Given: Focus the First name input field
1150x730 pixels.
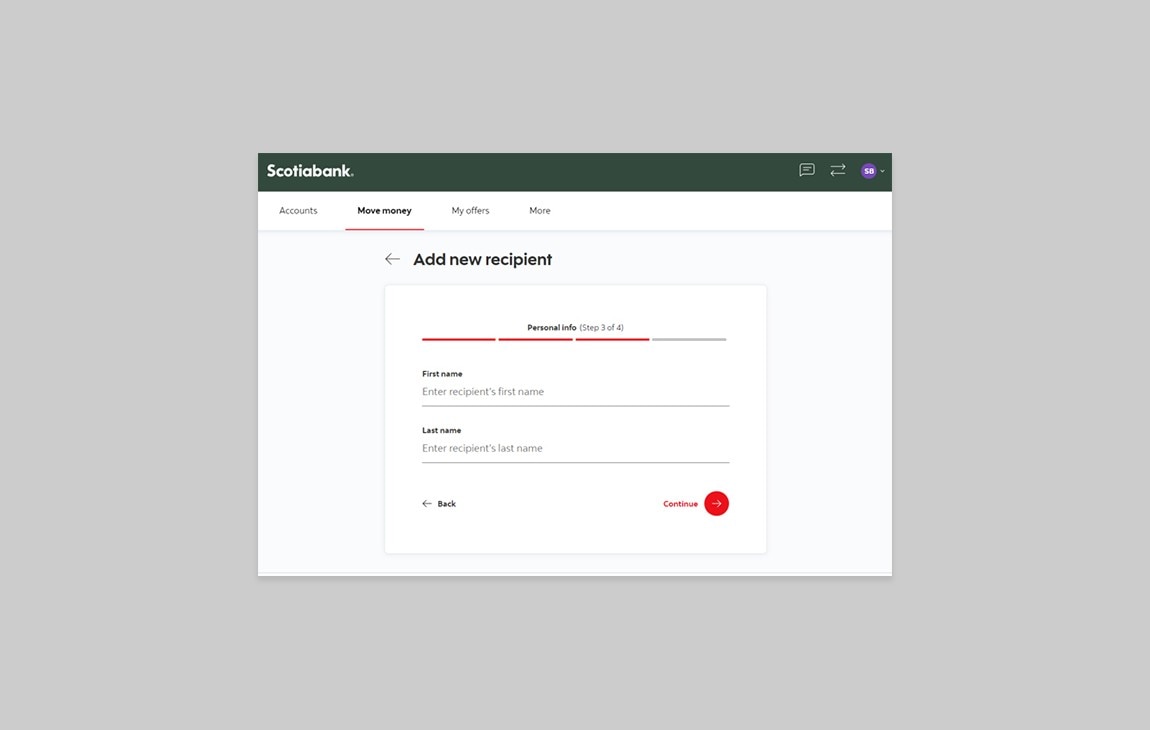Looking at the screenshot, I should pos(576,392).
